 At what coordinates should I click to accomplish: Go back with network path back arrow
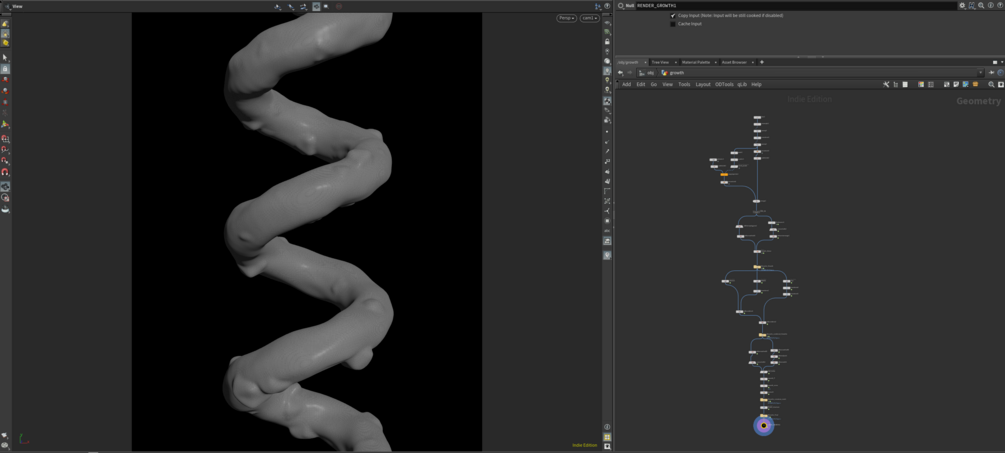(620, 73)
